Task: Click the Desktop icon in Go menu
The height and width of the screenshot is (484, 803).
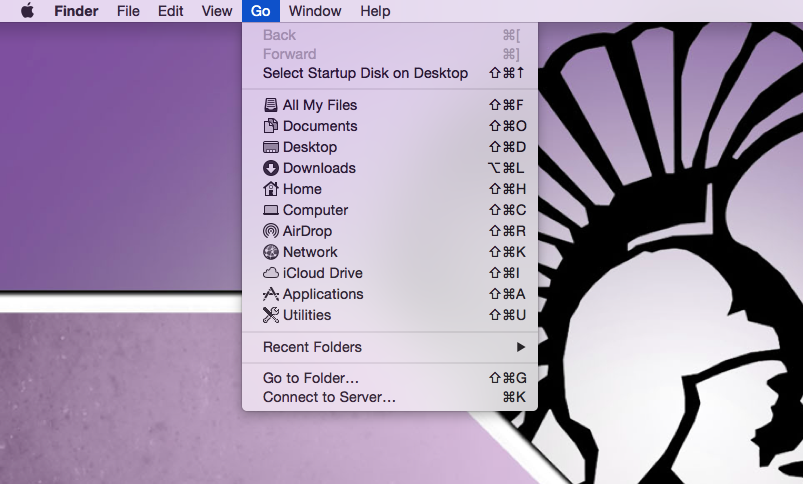Action: [x=270, y=147]
